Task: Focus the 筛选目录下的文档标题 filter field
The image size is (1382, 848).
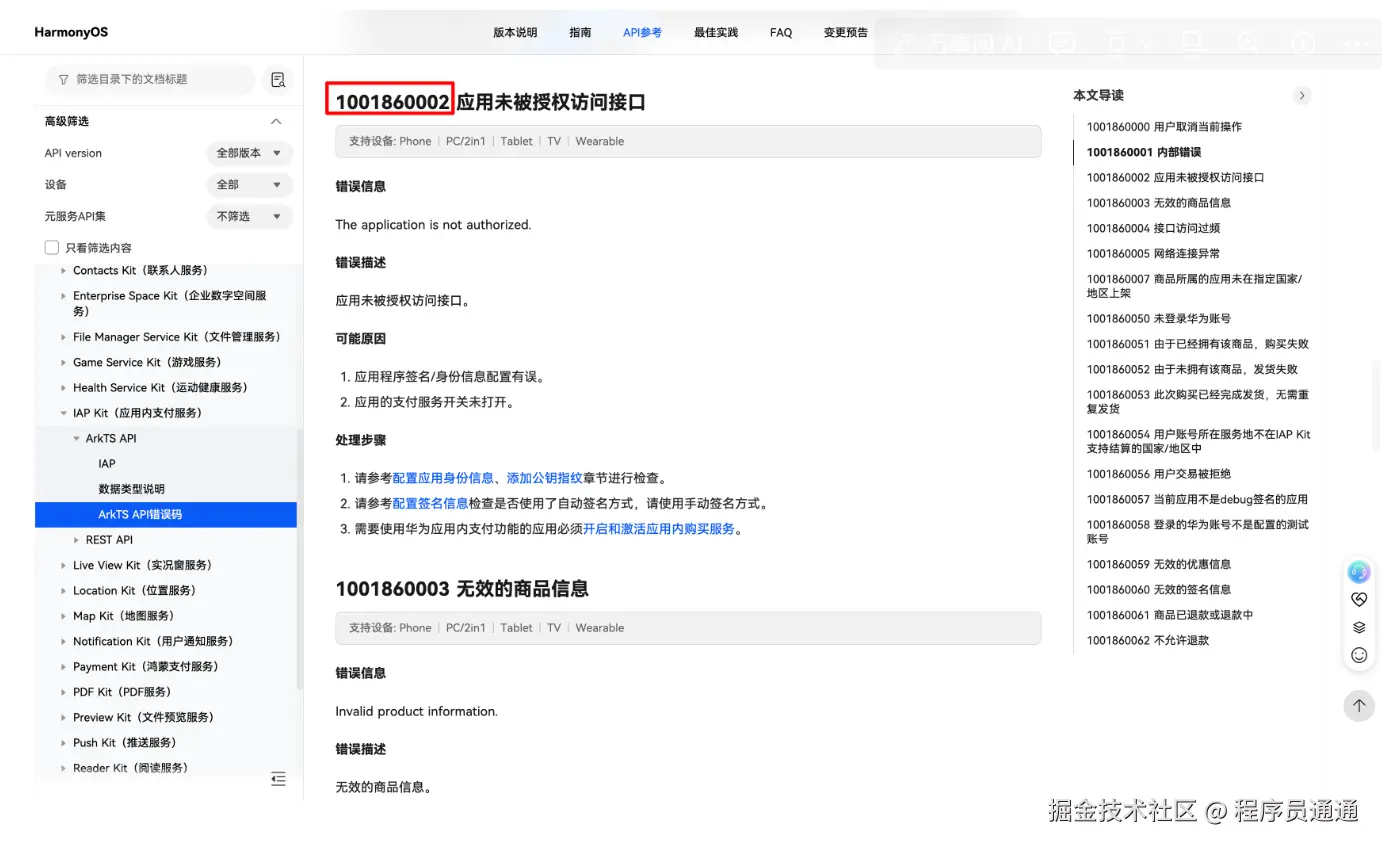Action: click(x=150, y=79)
